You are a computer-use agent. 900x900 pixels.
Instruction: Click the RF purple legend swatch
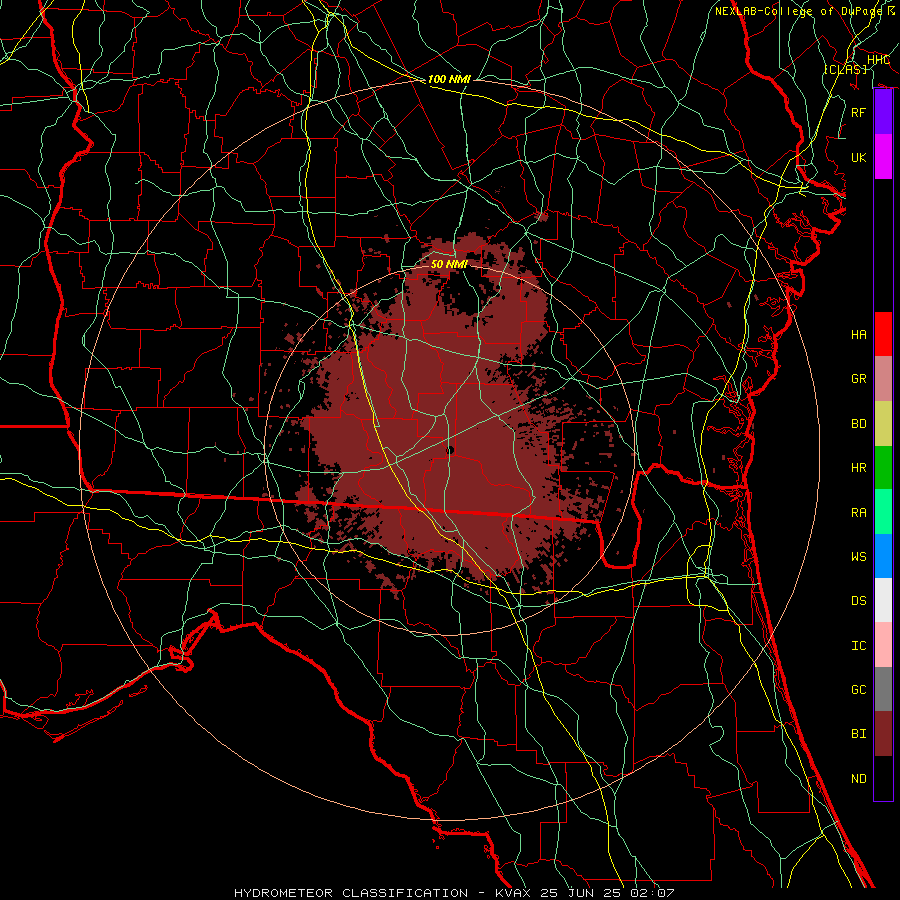(x=883, y=112)
